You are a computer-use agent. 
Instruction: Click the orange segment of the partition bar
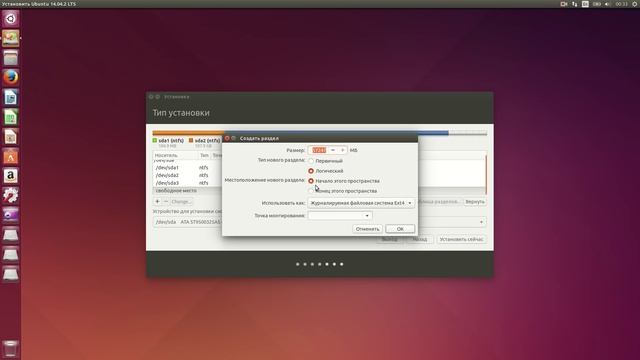pos(188,133)
